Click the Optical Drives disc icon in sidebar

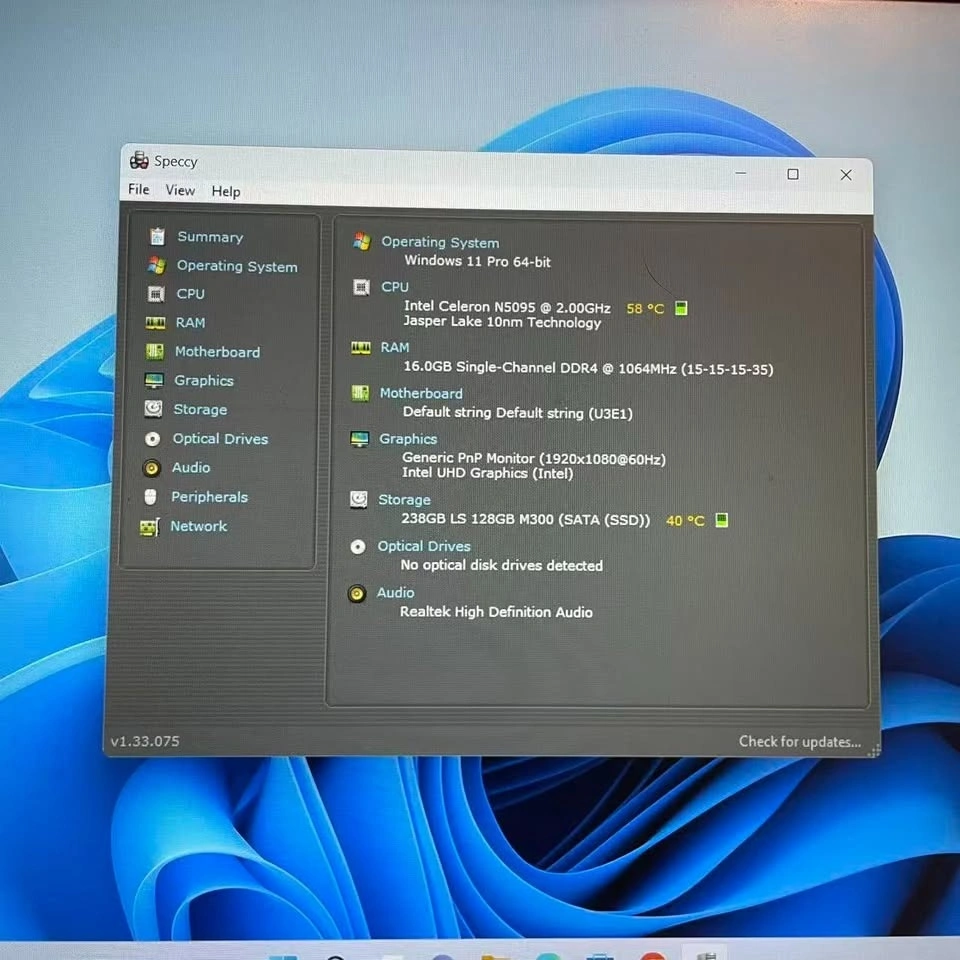152,439
